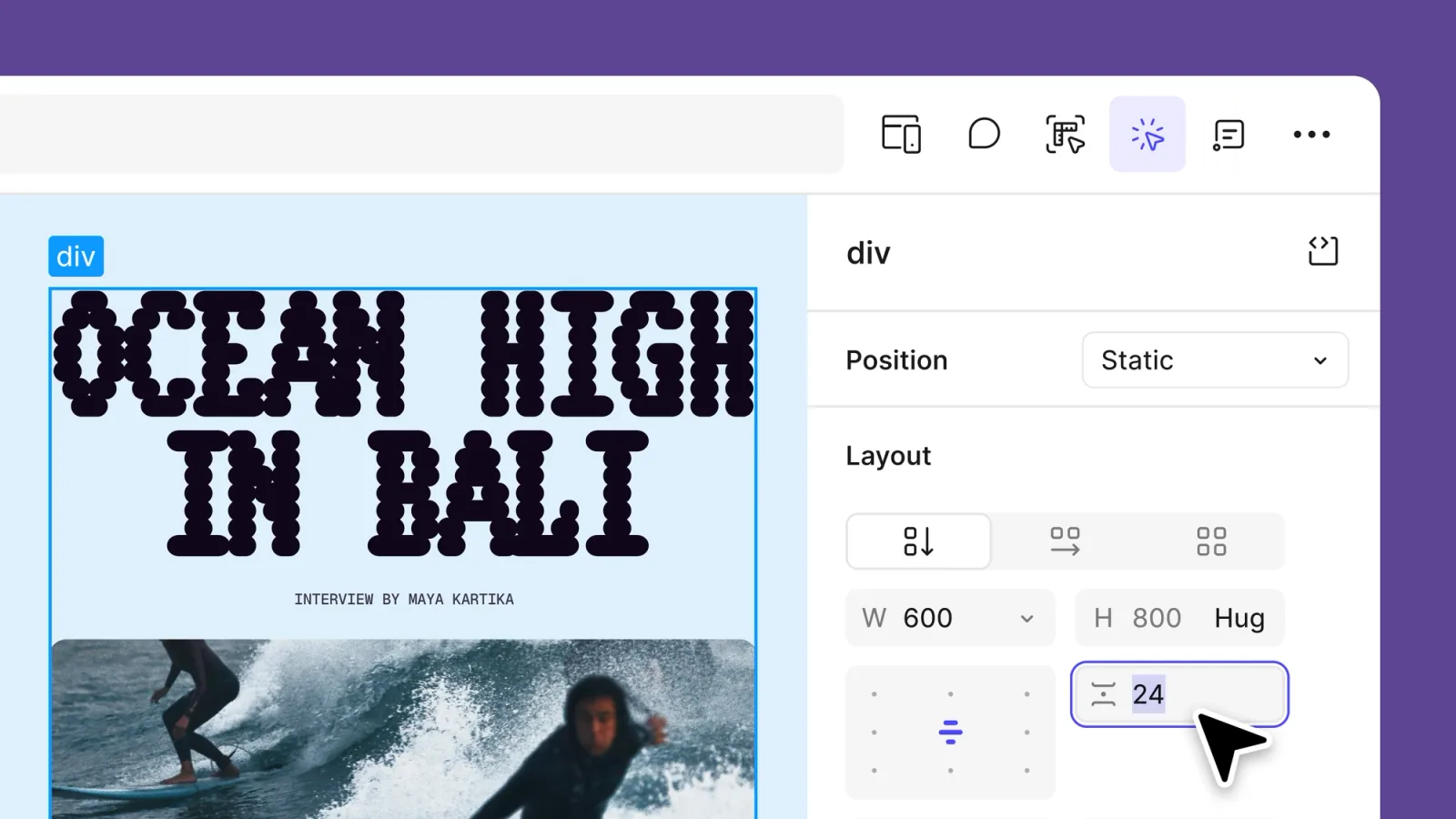Select the element capture icon
Screen dimensions: 1456x819
1065,134
